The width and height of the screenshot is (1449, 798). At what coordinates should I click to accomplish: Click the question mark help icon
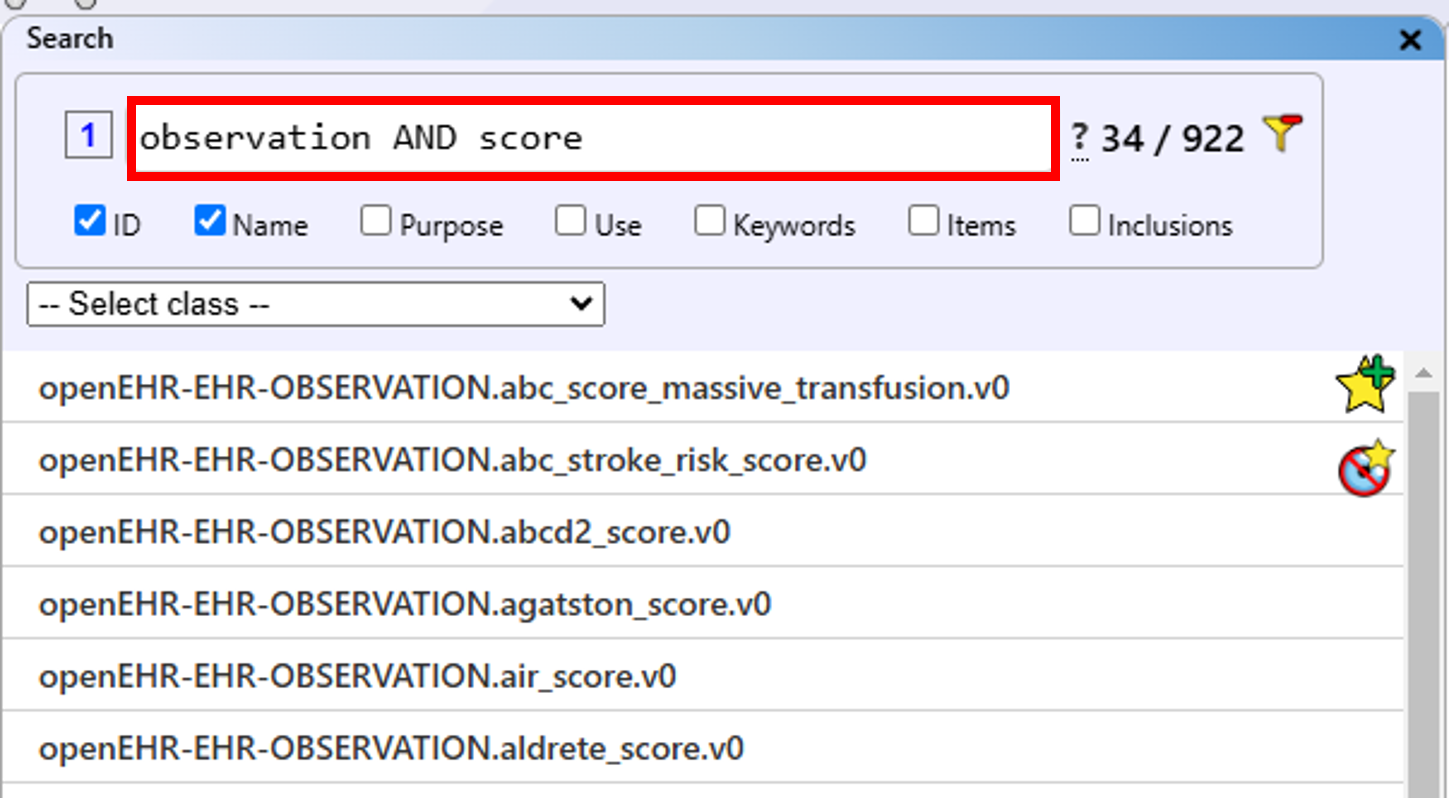pos(1079,138)
